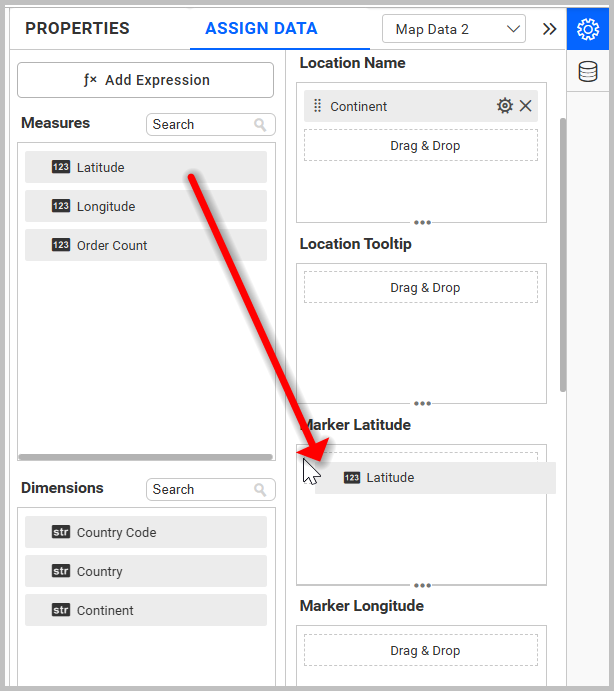
Task: Click into the Measures search field
Action: pos(200,125)
